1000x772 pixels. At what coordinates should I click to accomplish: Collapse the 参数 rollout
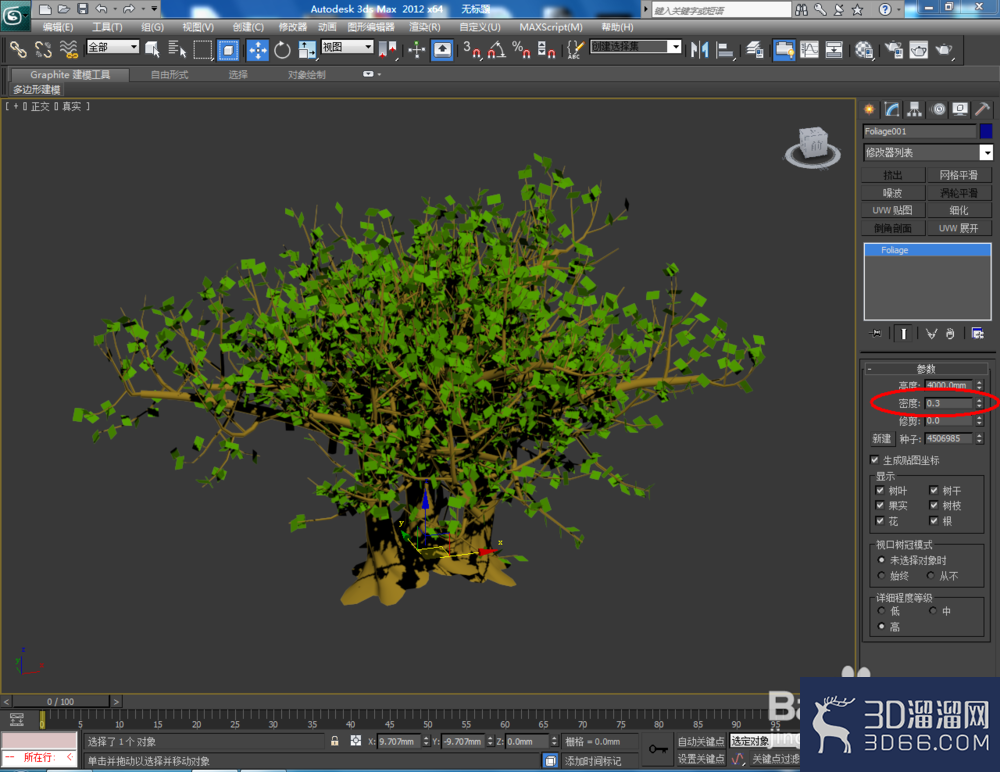click(x=926, y=369)
